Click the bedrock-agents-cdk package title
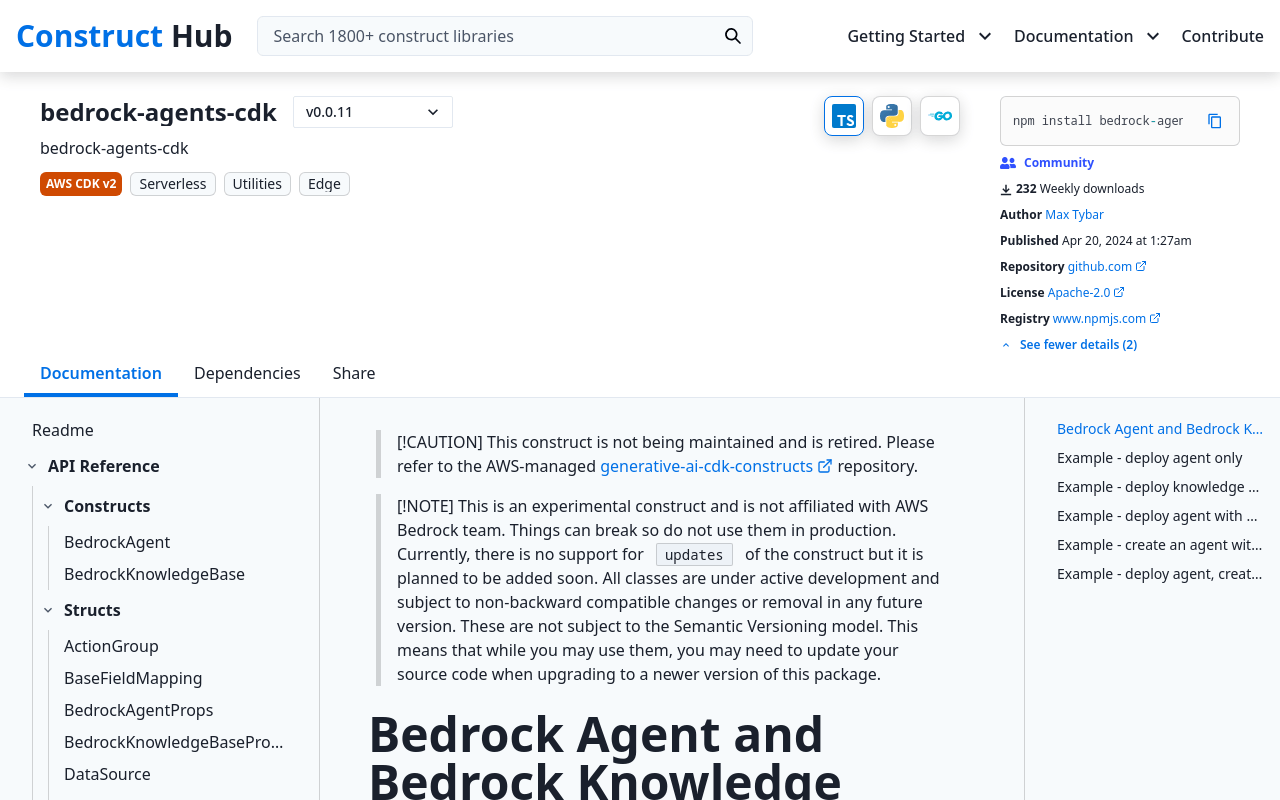 [158, 112]
